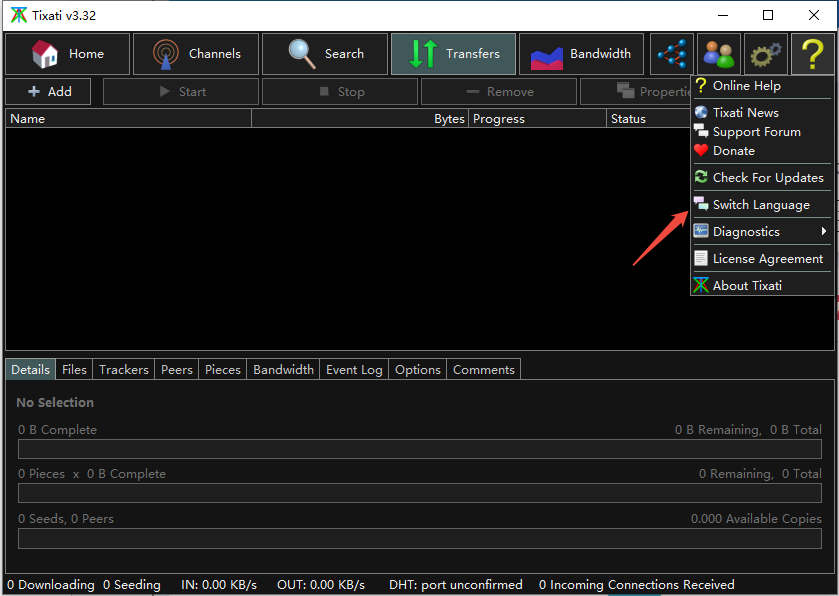
Task: Select the Transfers toolbar button
Action: (x=453, y=54)
